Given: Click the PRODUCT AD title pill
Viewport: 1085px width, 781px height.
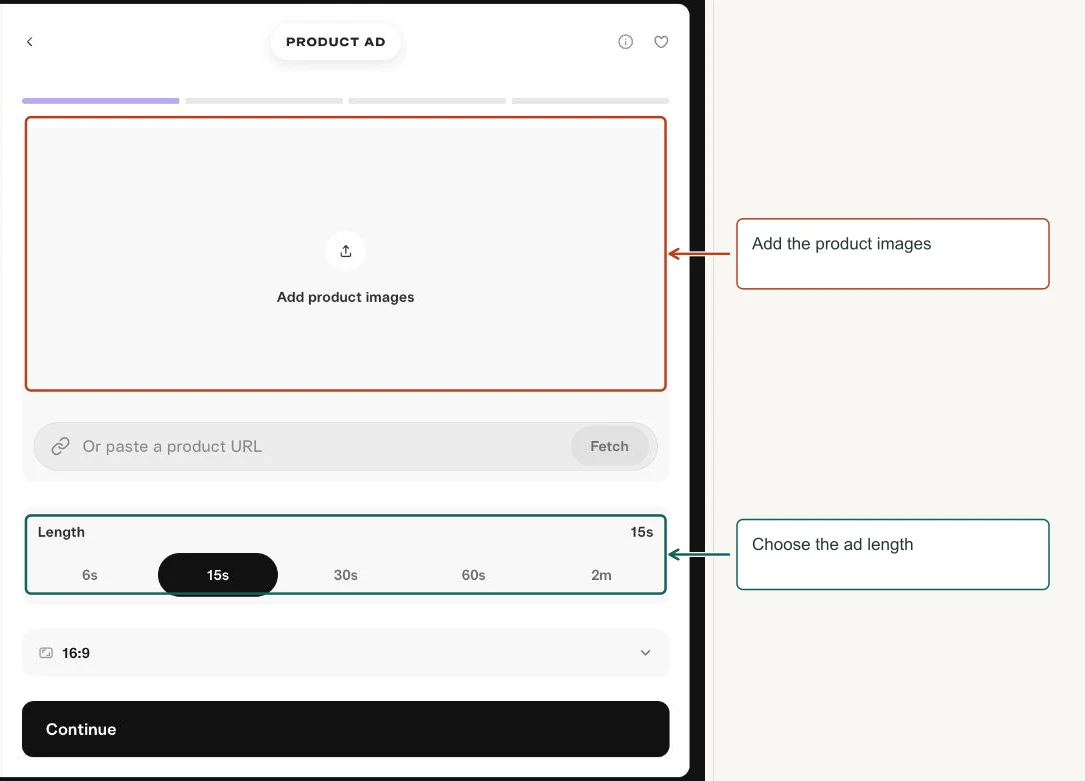Looking at the screenshot, I should click(x=336, y=42).
